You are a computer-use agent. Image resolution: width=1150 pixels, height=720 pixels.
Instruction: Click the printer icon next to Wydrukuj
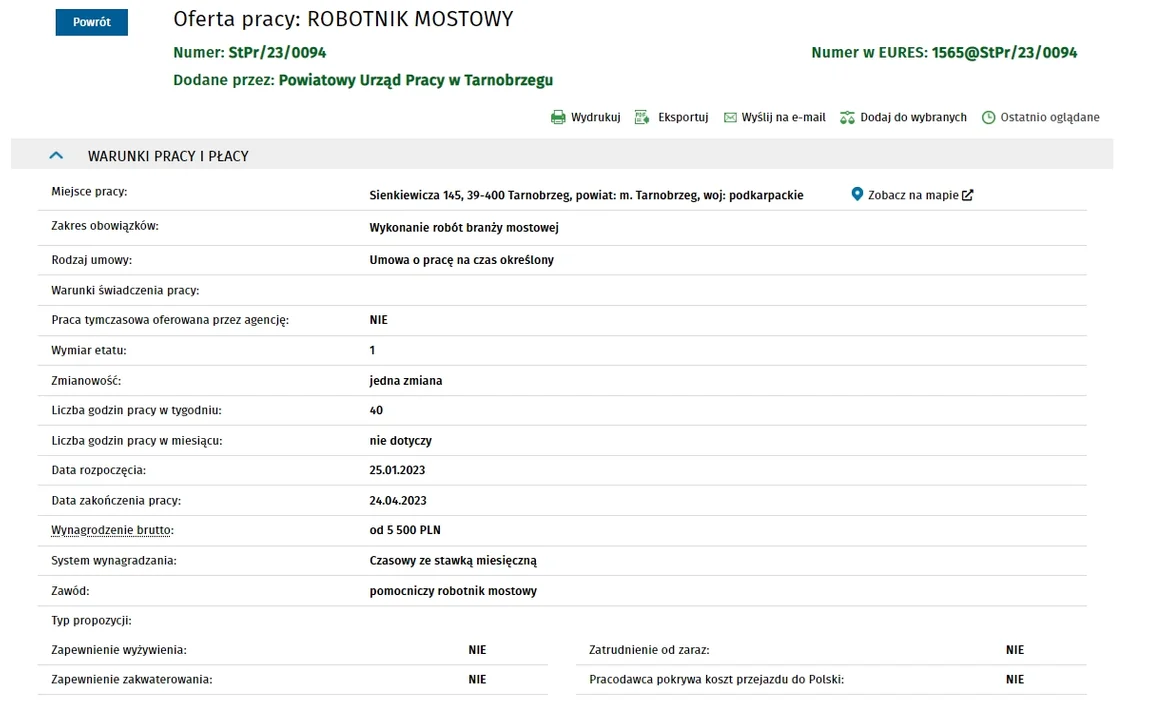pos(558,117)
